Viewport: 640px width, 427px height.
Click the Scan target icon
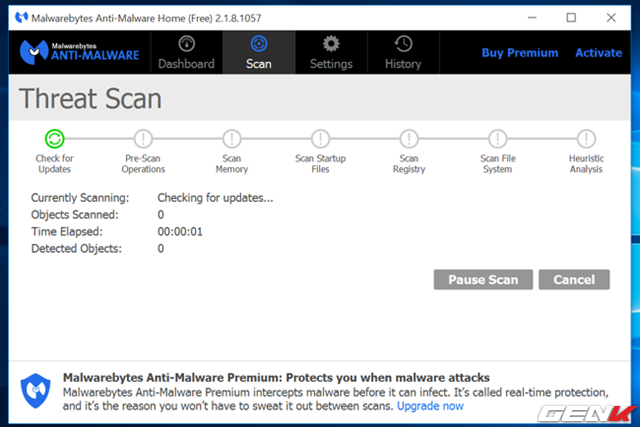259,44
